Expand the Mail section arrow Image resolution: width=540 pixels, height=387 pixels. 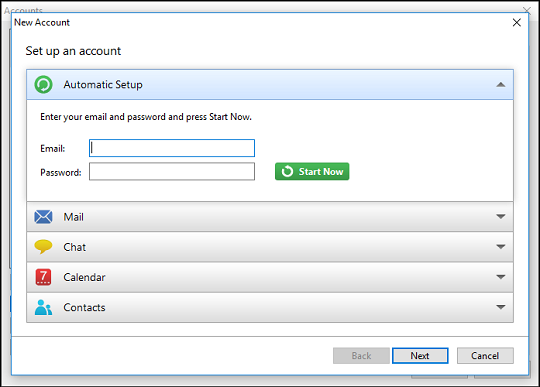point(501,217)
